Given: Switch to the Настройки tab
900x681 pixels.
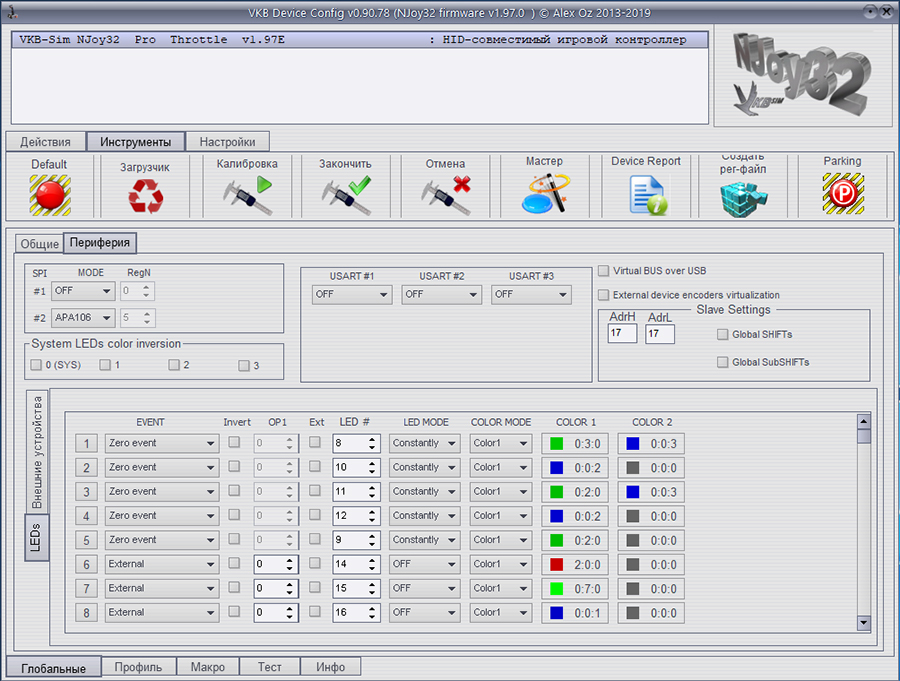Looking at the screenshot, I should click(227, 142).
